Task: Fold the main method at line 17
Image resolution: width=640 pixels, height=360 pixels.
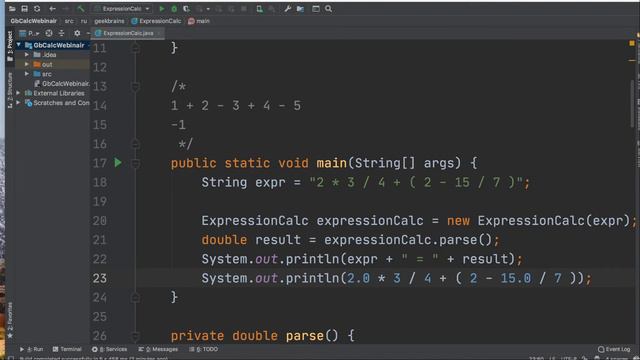Action: [135, 163]
